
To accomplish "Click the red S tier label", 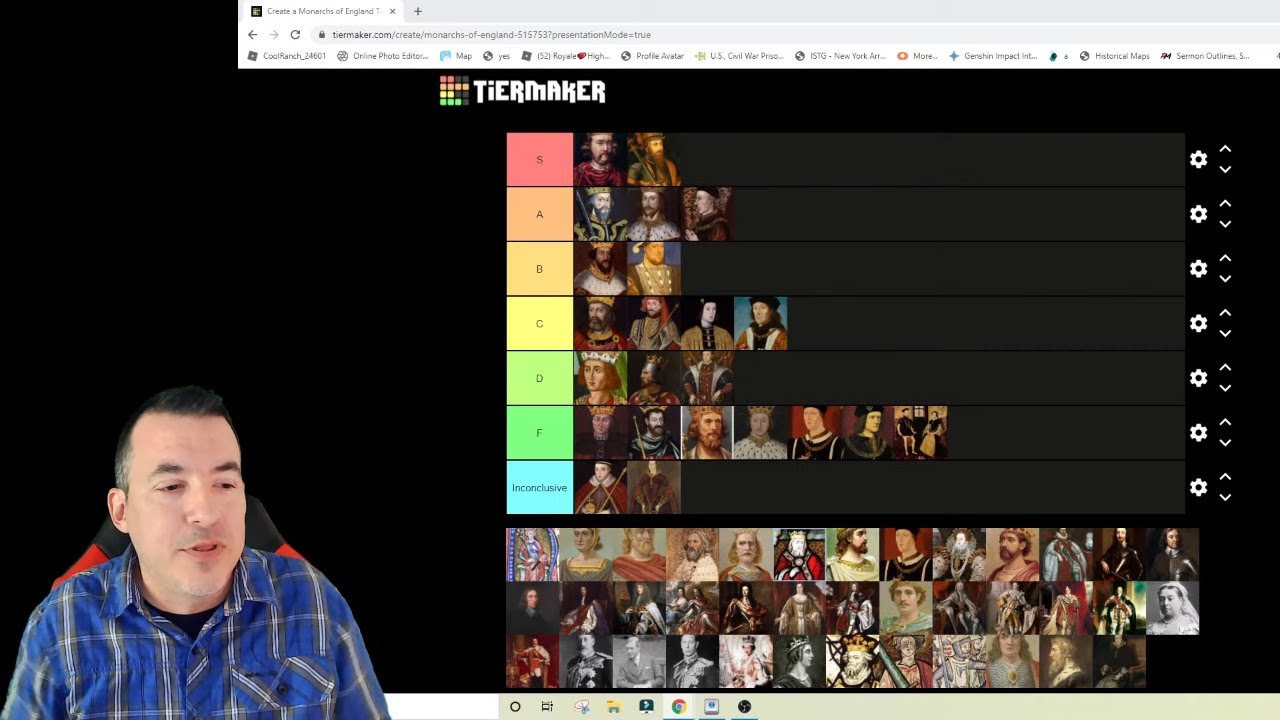I will point(540,159).
